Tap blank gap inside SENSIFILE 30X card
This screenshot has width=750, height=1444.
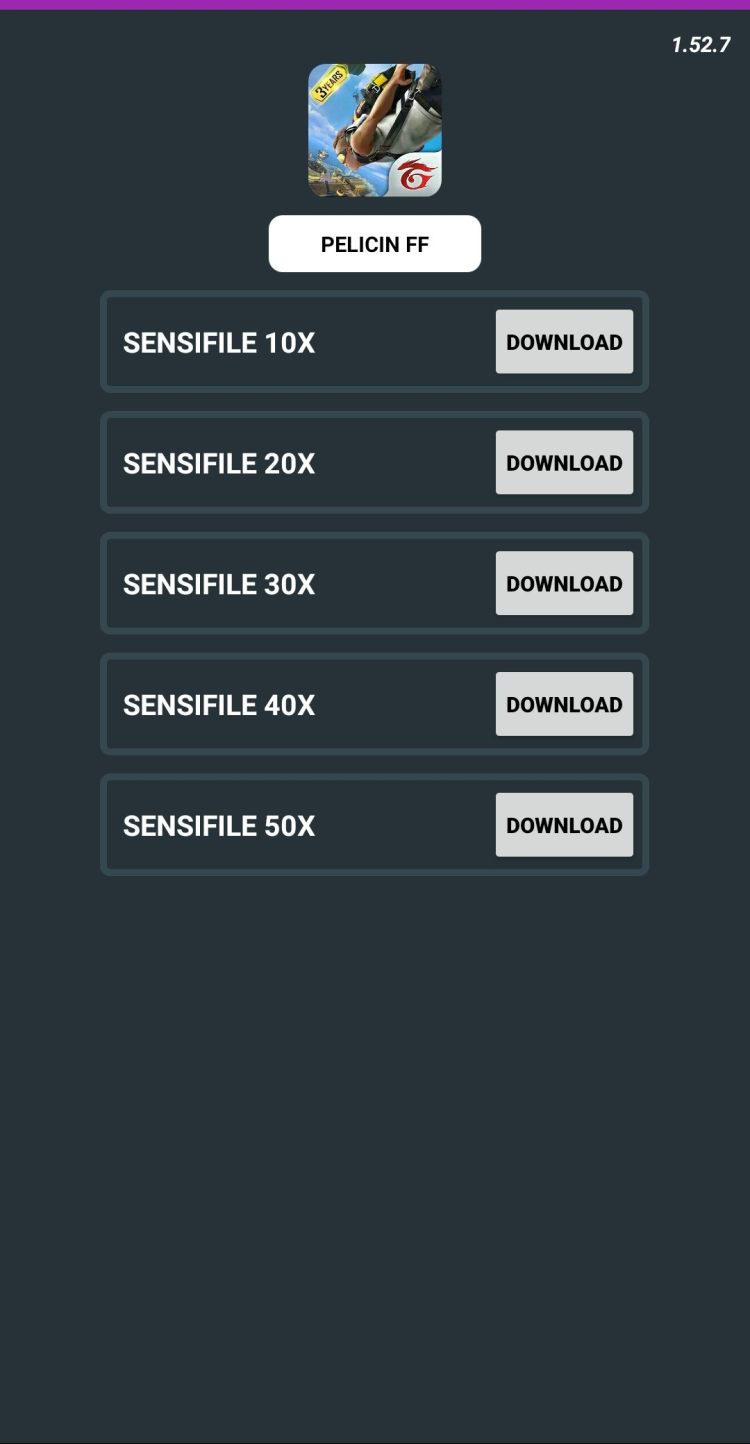coord(405,584)
